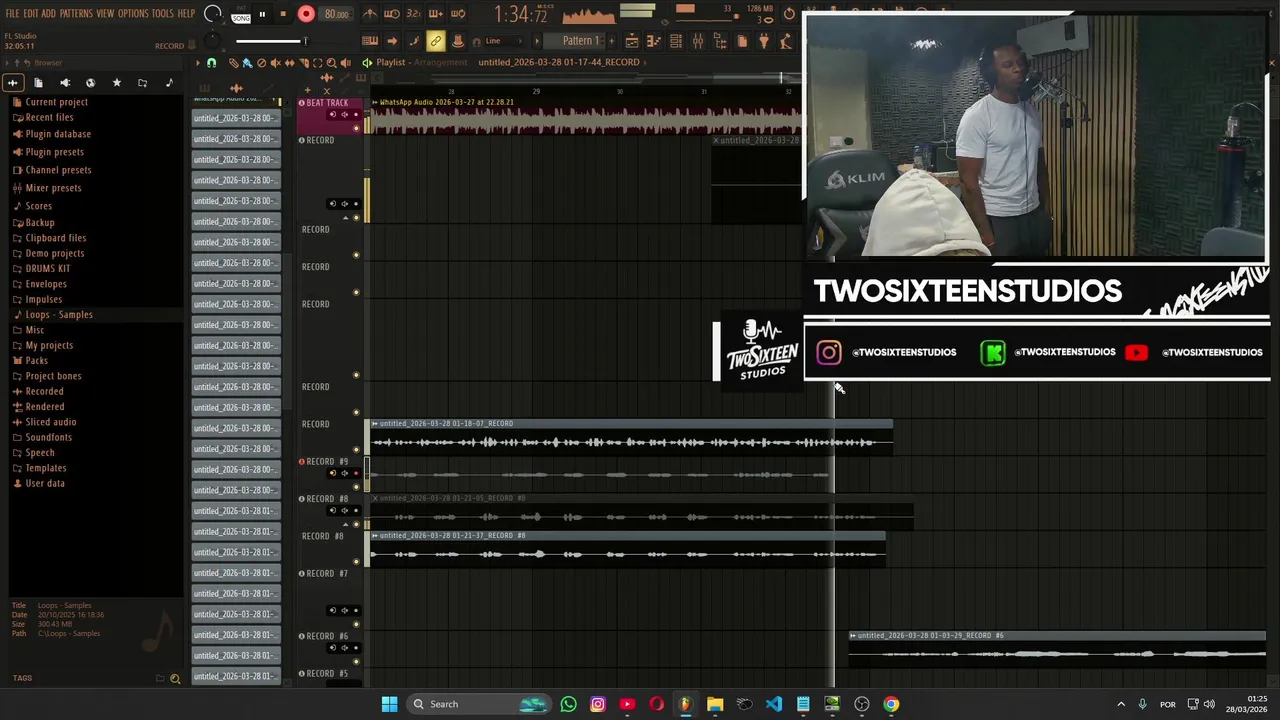Toggle mute dot on RECORD #8 track
The width and height of the screenshot is (1280, 720).
(356, 524)
